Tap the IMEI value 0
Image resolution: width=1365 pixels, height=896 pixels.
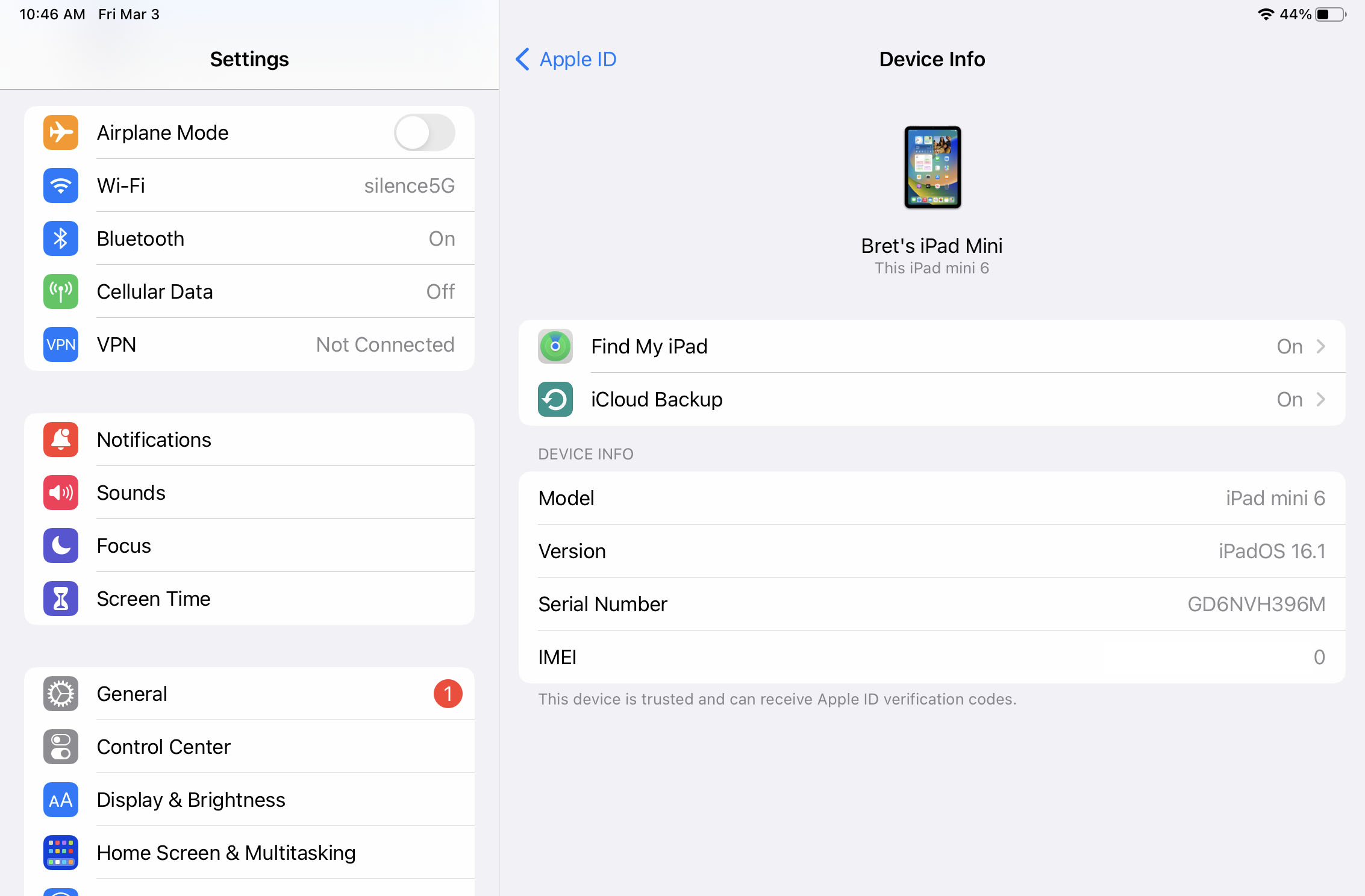[1319, 657]
